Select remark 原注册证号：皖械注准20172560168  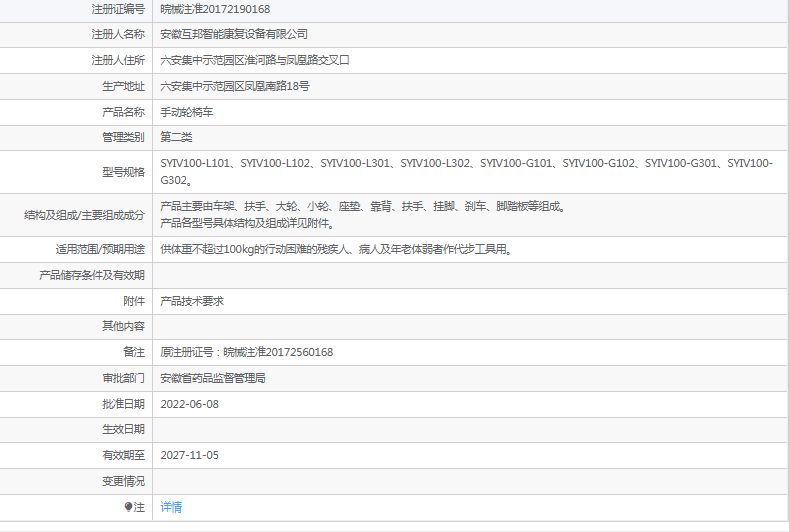click(x=247, y=352)
